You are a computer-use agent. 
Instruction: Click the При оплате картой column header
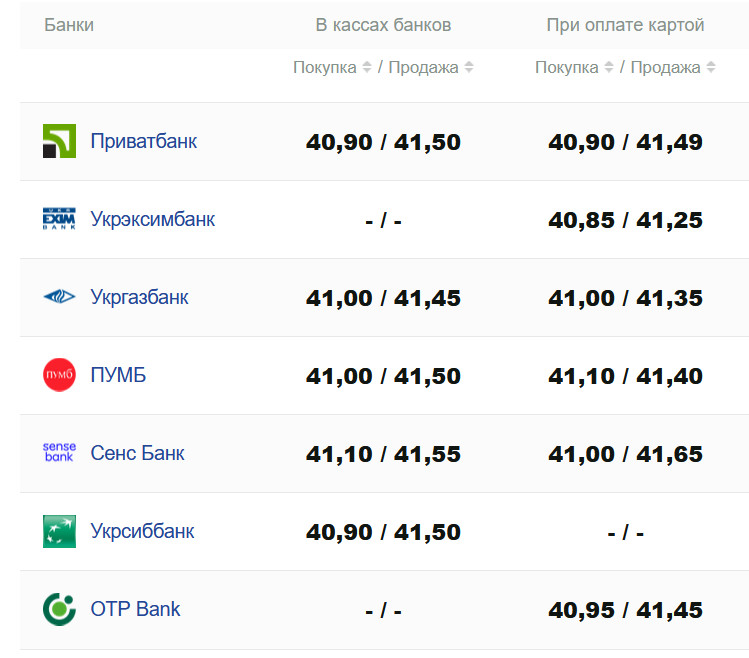625,25
